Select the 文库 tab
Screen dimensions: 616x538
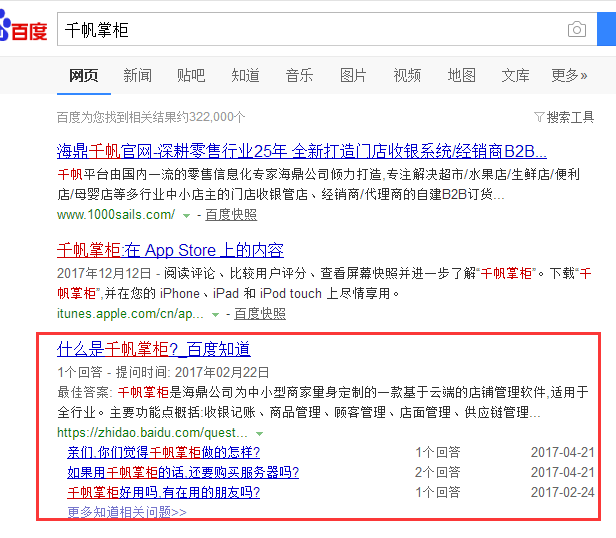[515, 75]
